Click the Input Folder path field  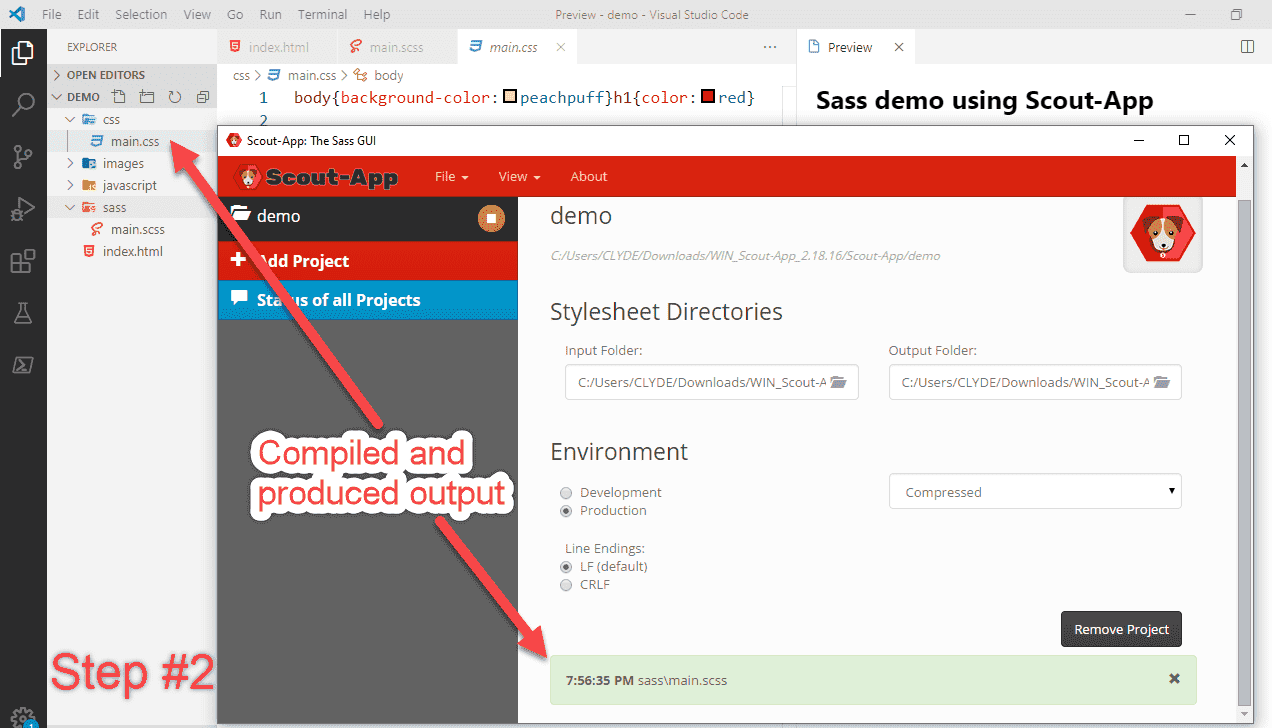(x=711, y=382)
